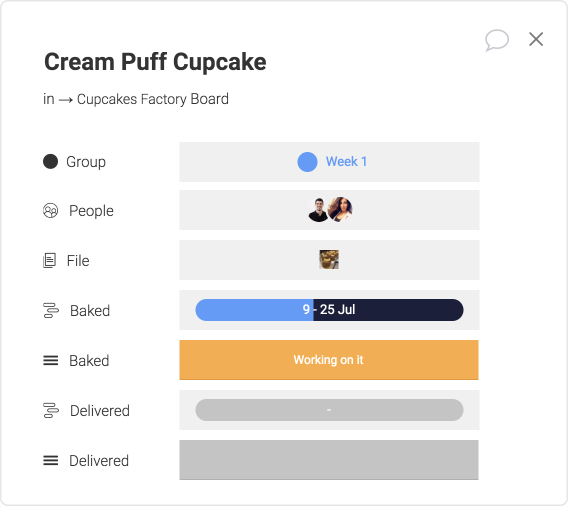Image resolution: width=568 pixels, height=506 pixels.
Task: Close the Cream Puff Cupcake card
Action: 536,39
